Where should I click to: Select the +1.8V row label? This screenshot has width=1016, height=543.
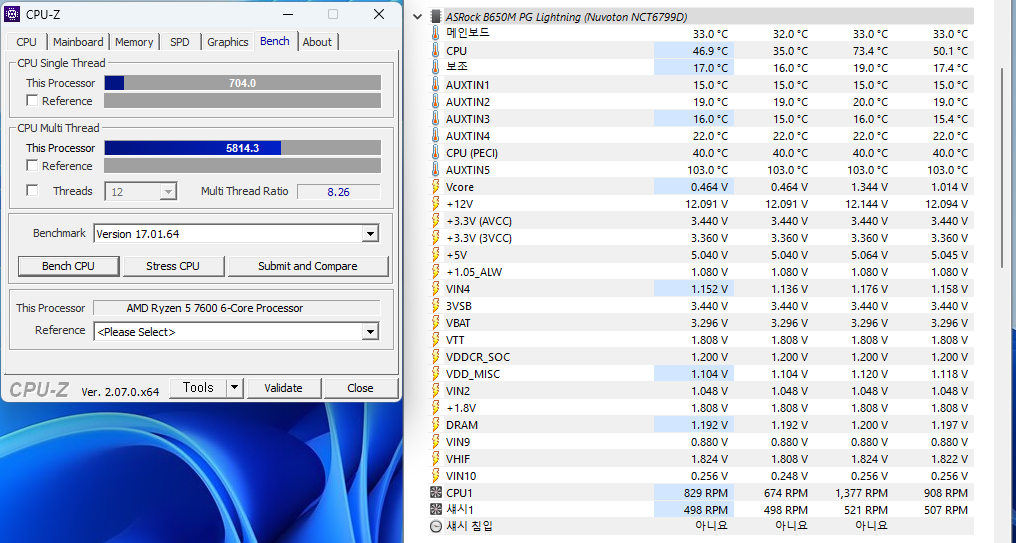pyautogui.click(x=461, y=408)
